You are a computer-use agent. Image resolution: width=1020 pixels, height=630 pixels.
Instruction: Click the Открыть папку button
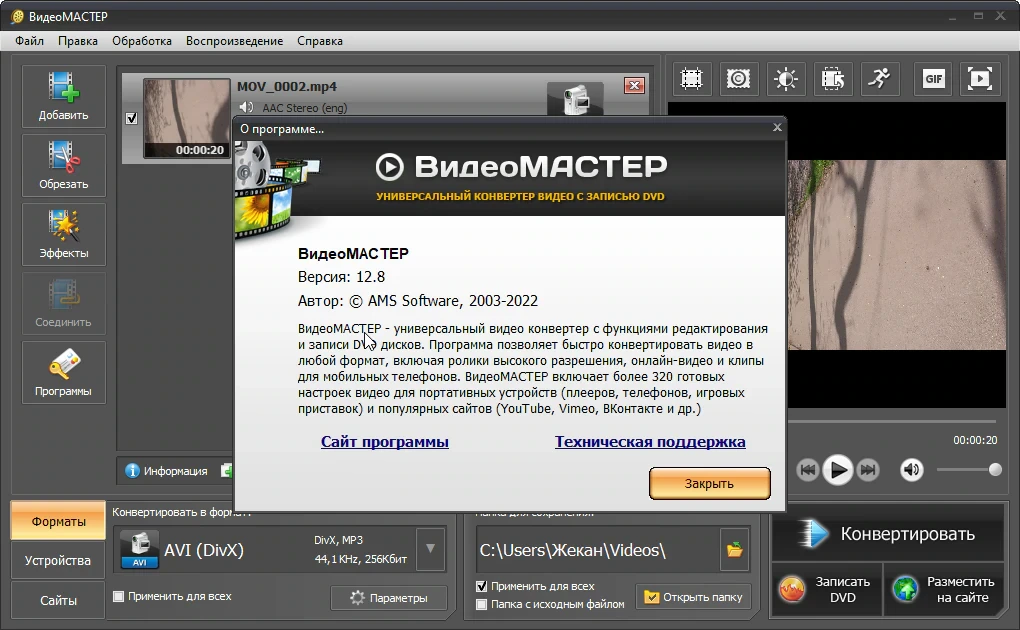coord(693,597)
